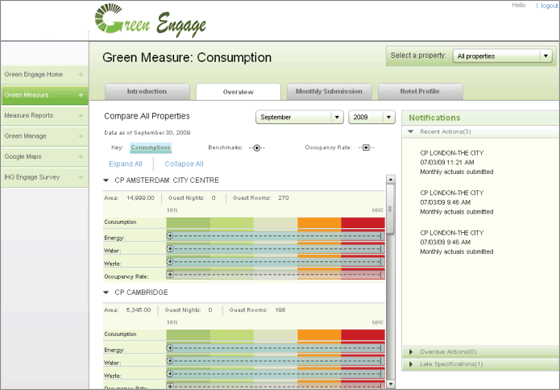Click 'Data as of September 30, 2009' text

coord(147,133)
